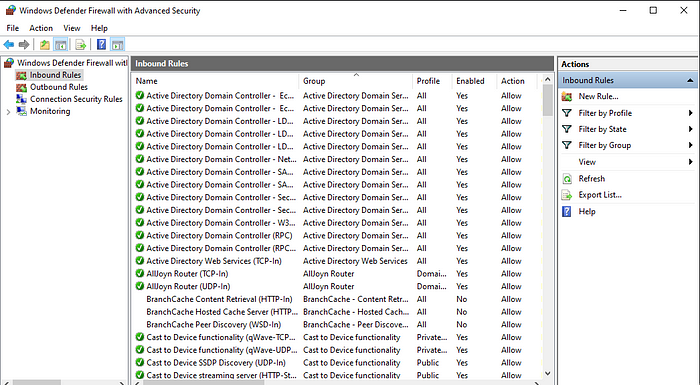Sort rules by Profile column header

[432, 81]
